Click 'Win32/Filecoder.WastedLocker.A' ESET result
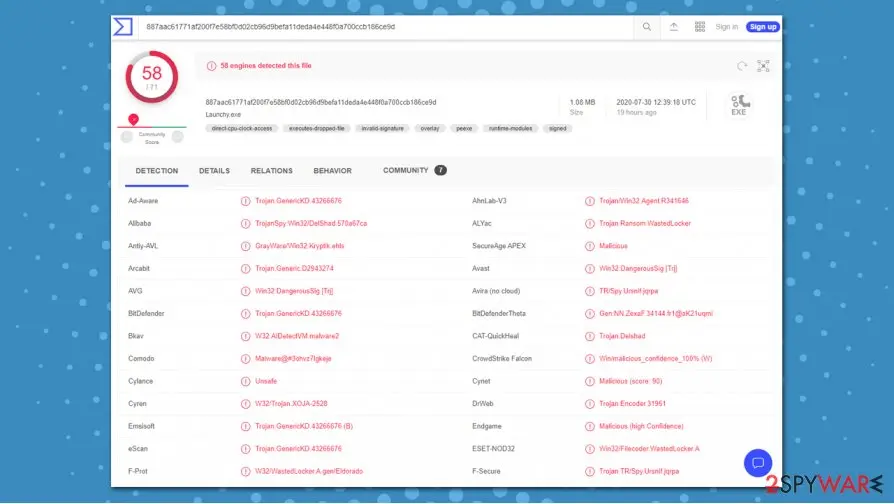Image resolution: width=894 pixels, height=504 pixels. coord(649,449)
